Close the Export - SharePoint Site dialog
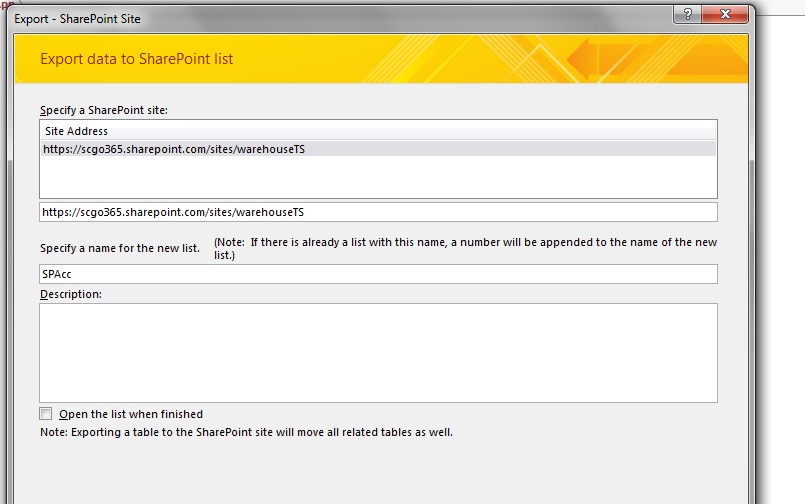The height and width of the screenshot is (504, 805). pos(725,14)
